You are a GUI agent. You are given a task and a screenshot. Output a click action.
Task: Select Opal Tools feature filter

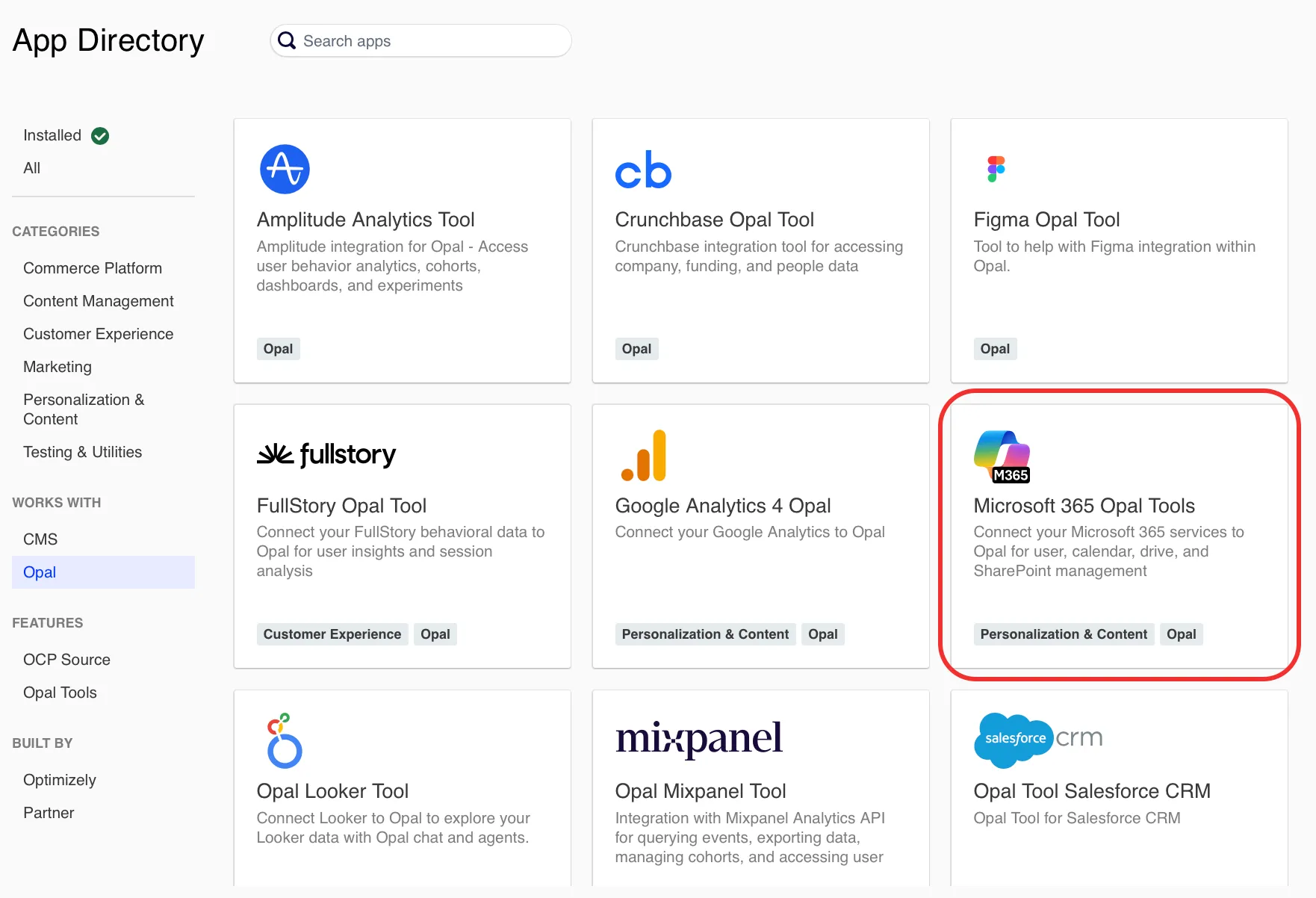(60, 693)
